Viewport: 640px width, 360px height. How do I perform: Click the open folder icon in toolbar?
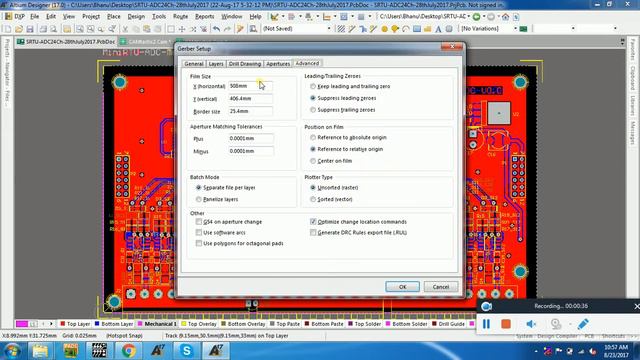pos(19,29)
